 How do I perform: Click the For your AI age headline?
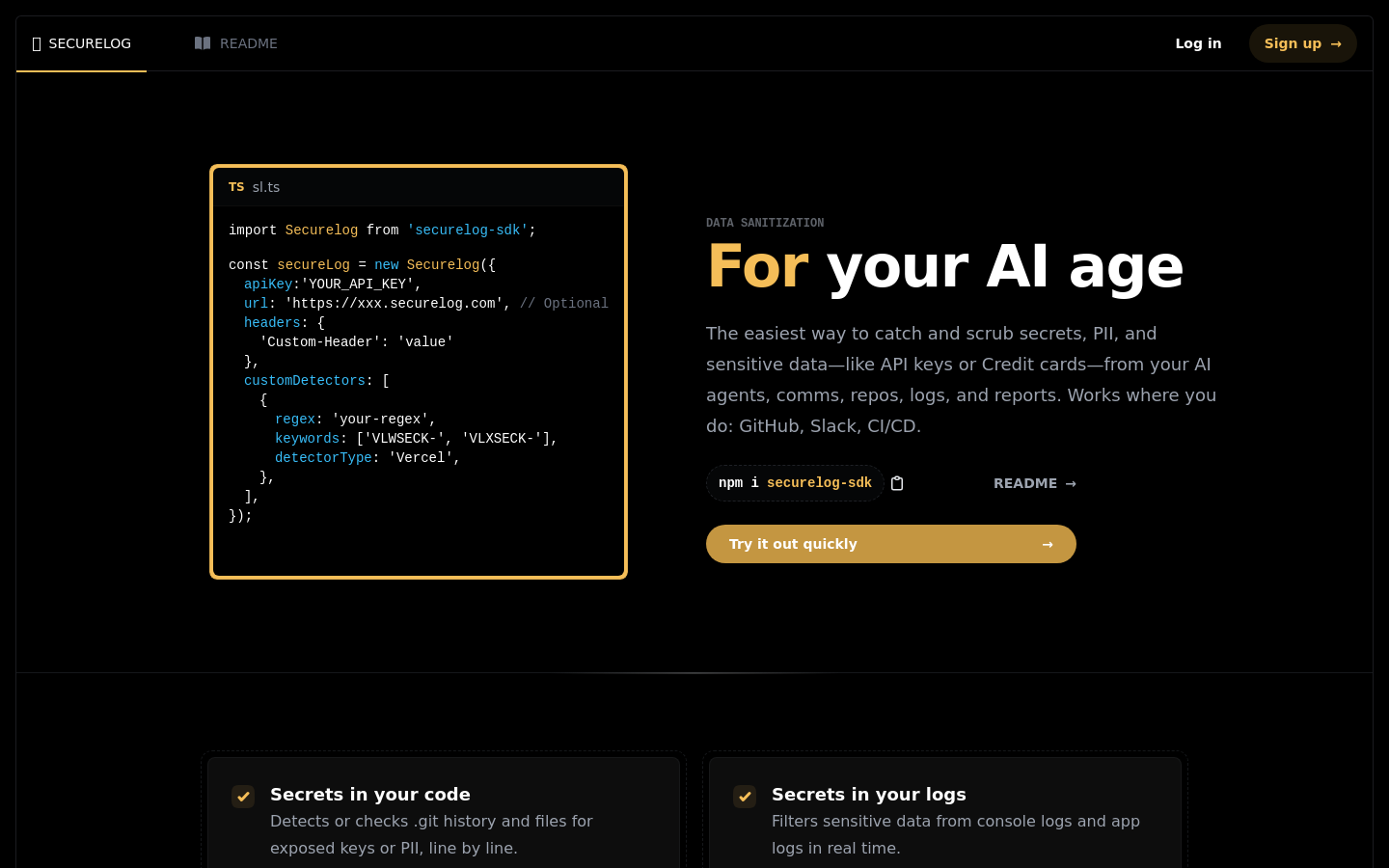coord(945,266)
